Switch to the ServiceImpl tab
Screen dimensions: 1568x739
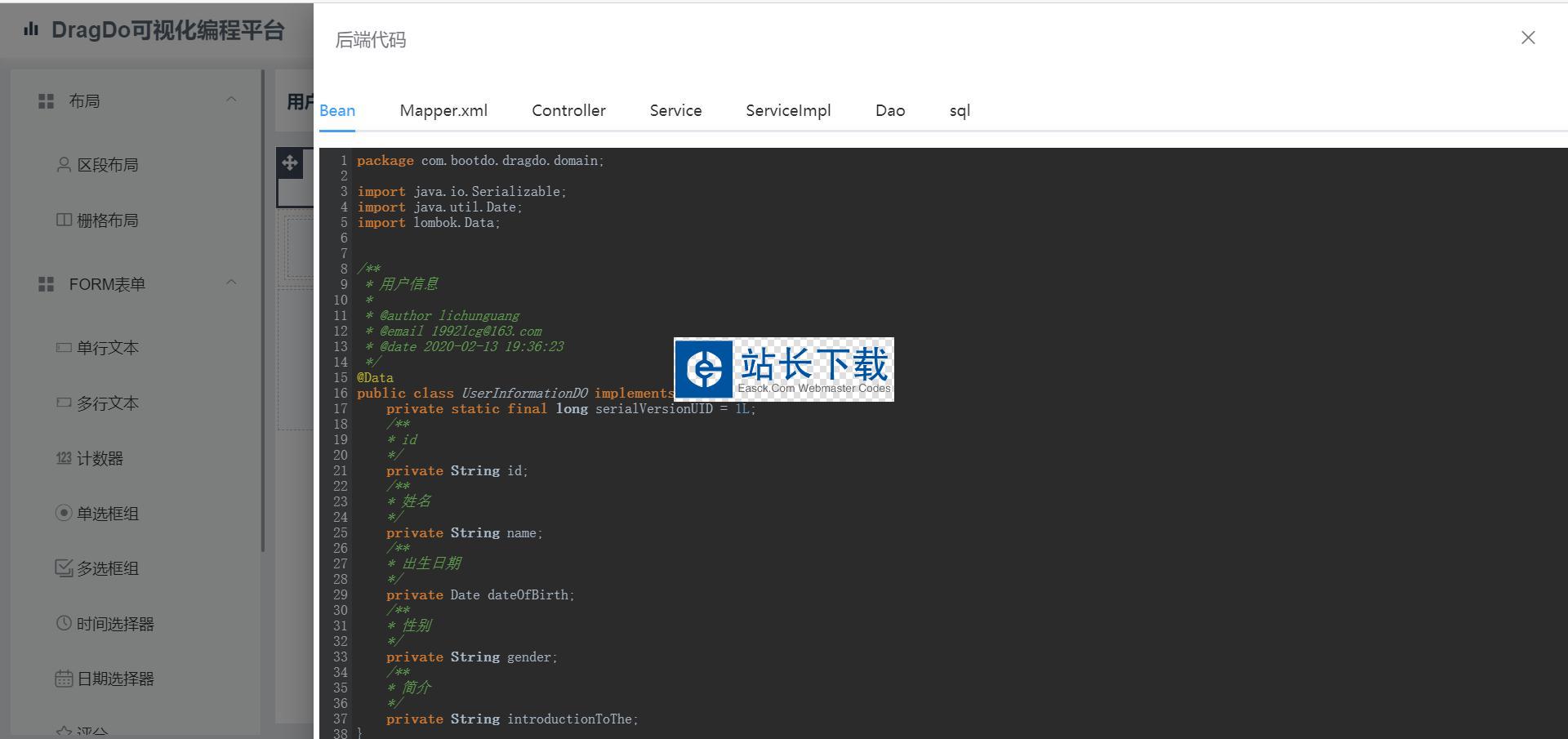tap(788, 111)
